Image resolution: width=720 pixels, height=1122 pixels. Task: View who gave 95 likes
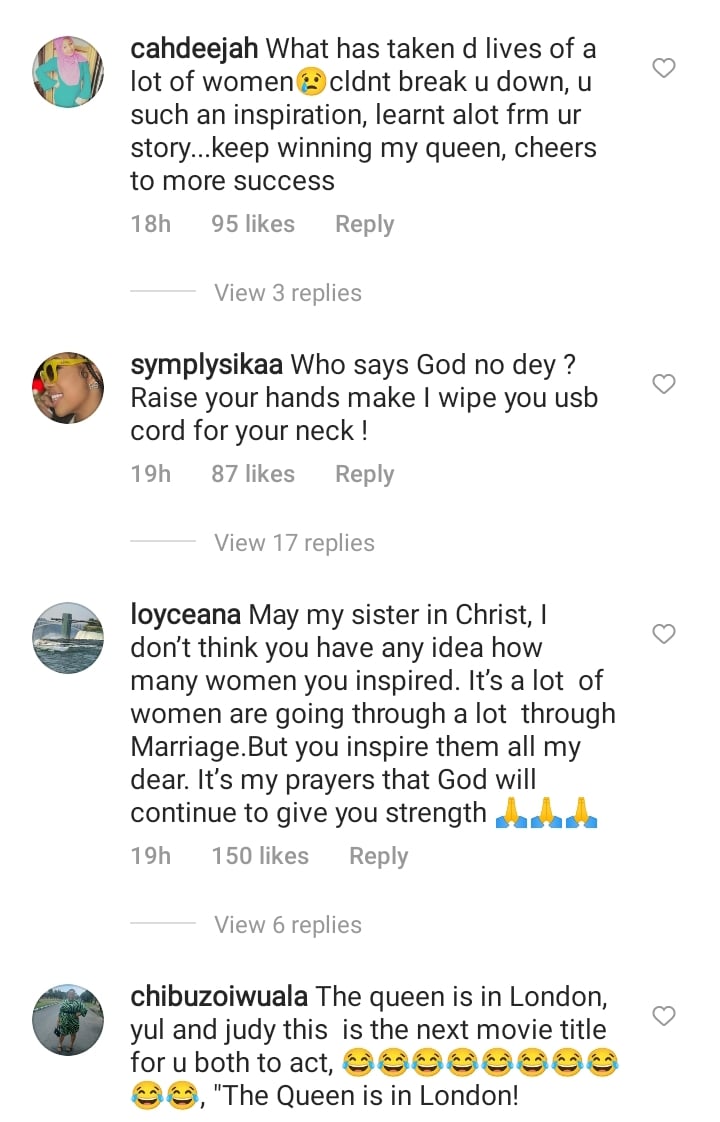point(253,224)
